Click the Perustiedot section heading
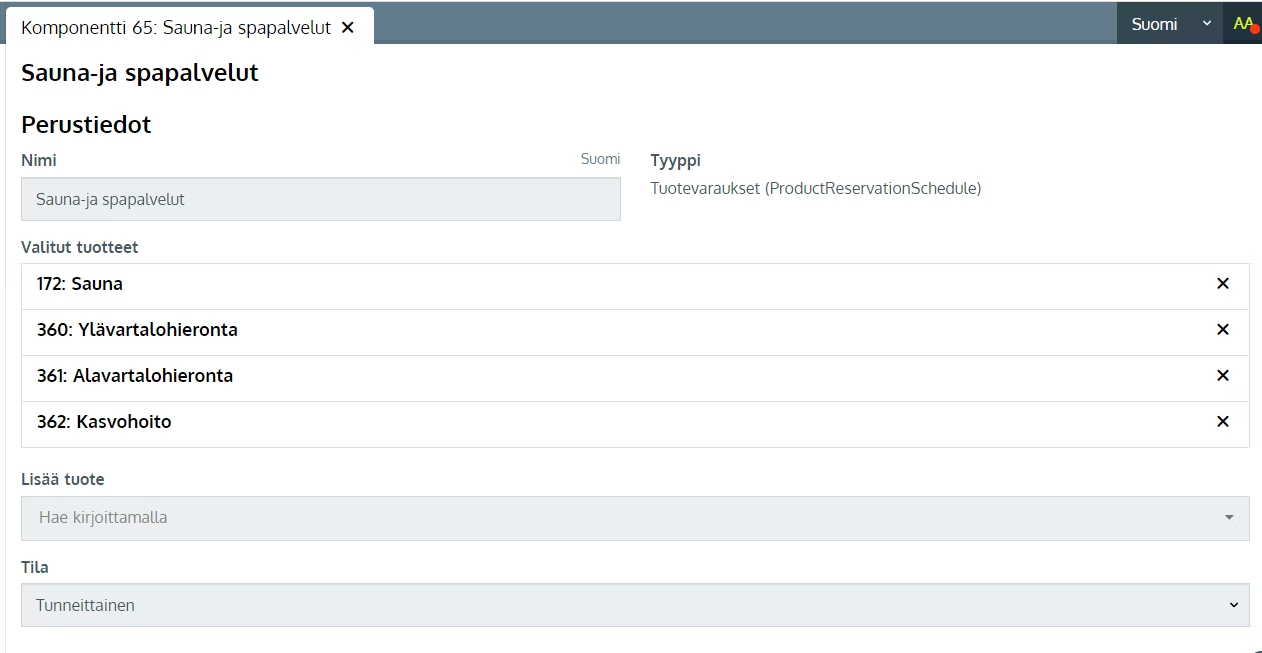The width and height of the screenshot is (1262, 653). [86, 125]
